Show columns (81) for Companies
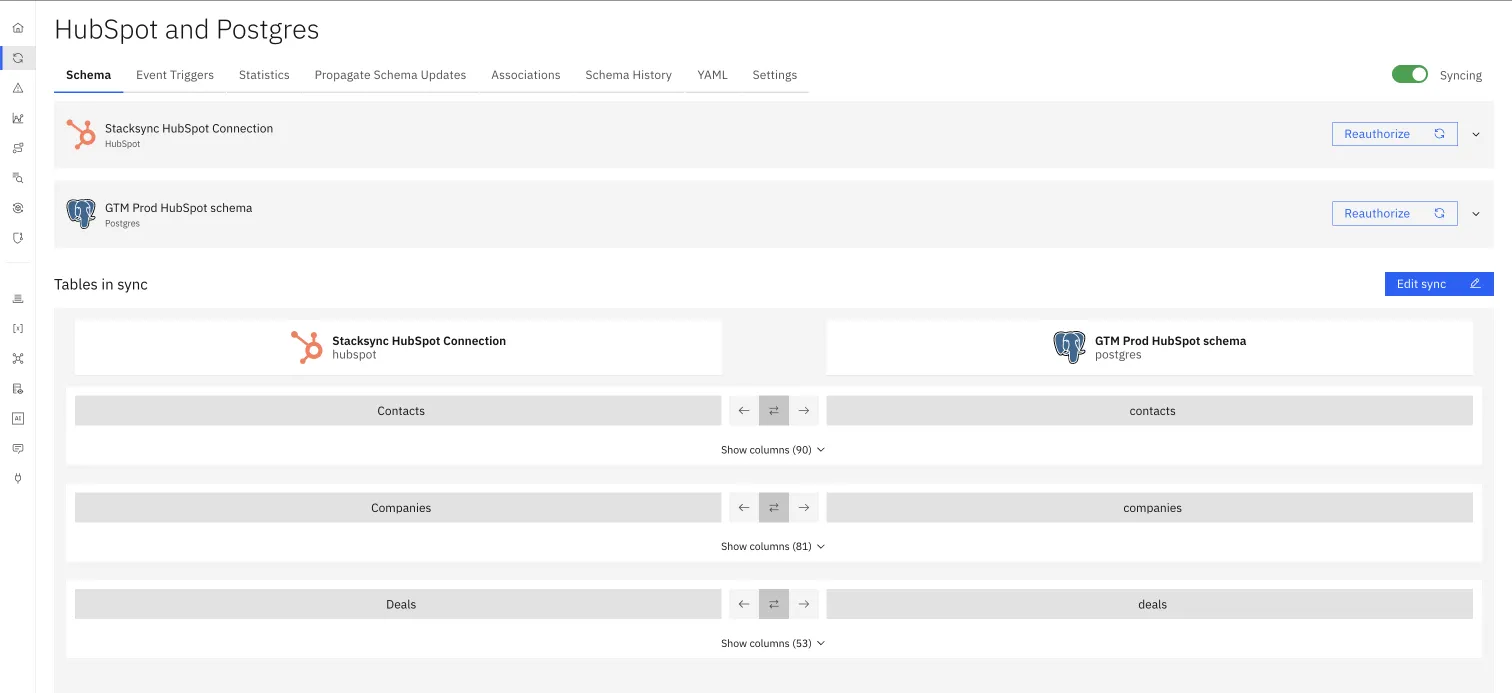This screenshot has height=693, width=1512. tap(773, 547)
